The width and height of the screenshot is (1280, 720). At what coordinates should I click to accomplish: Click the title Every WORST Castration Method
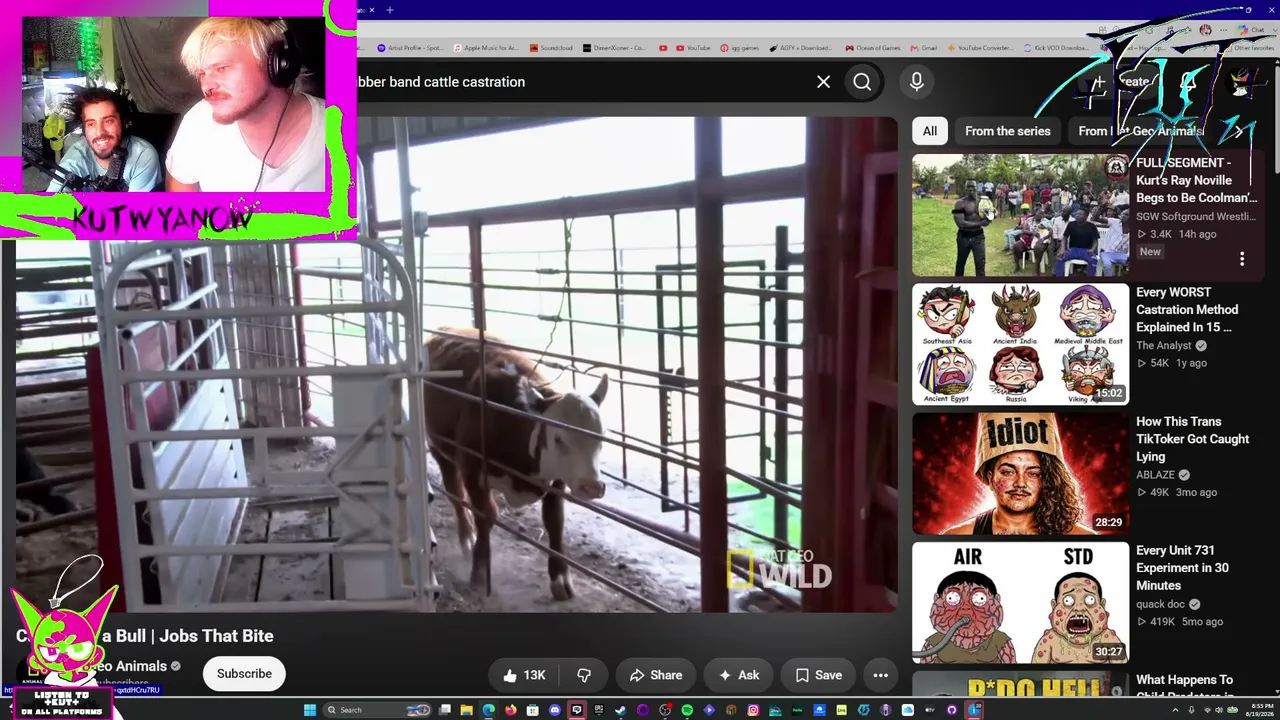point(1187,310)
